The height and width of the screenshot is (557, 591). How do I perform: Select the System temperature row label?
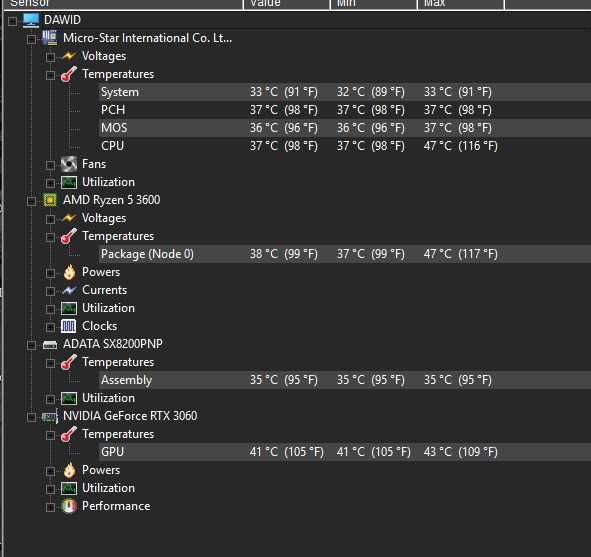(x=119, y=92)
